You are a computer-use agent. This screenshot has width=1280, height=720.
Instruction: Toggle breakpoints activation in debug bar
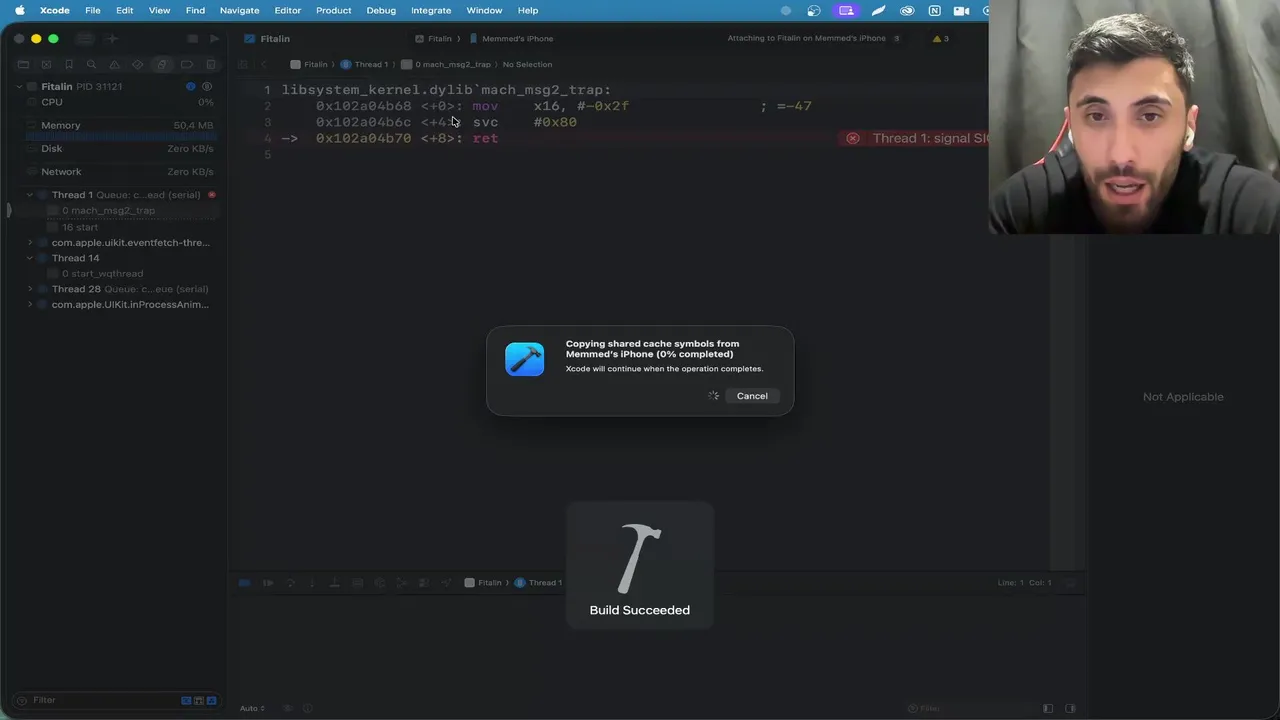(244, 583)
